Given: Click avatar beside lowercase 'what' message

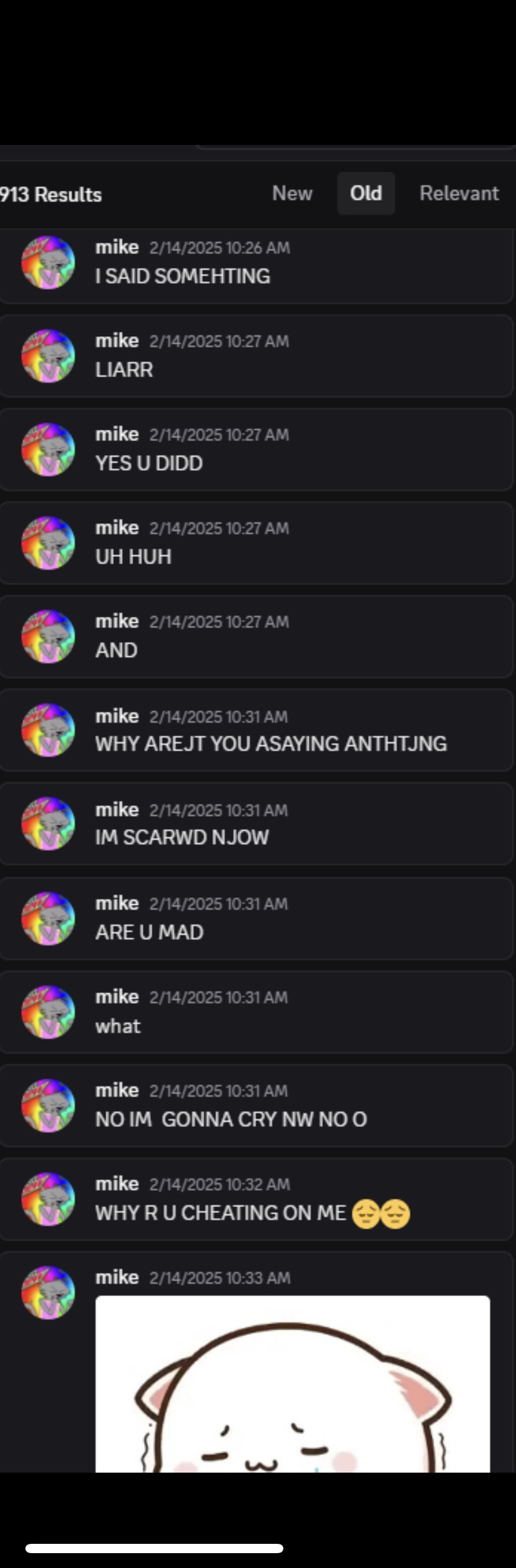Looking at the screenshot, I should pyautogui.click(x=48, y=1012).
